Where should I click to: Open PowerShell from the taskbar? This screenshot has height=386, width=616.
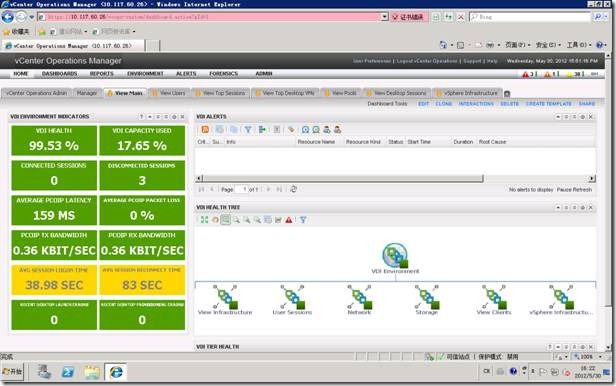coord(68,371)
